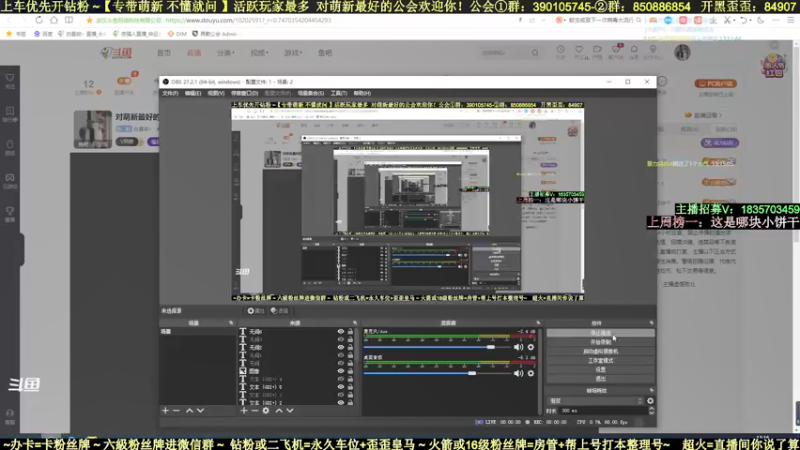This screenshot has width=800, height=450.
Task: Select the scene entry in Scenes list
Action: (x=197, y=332)
